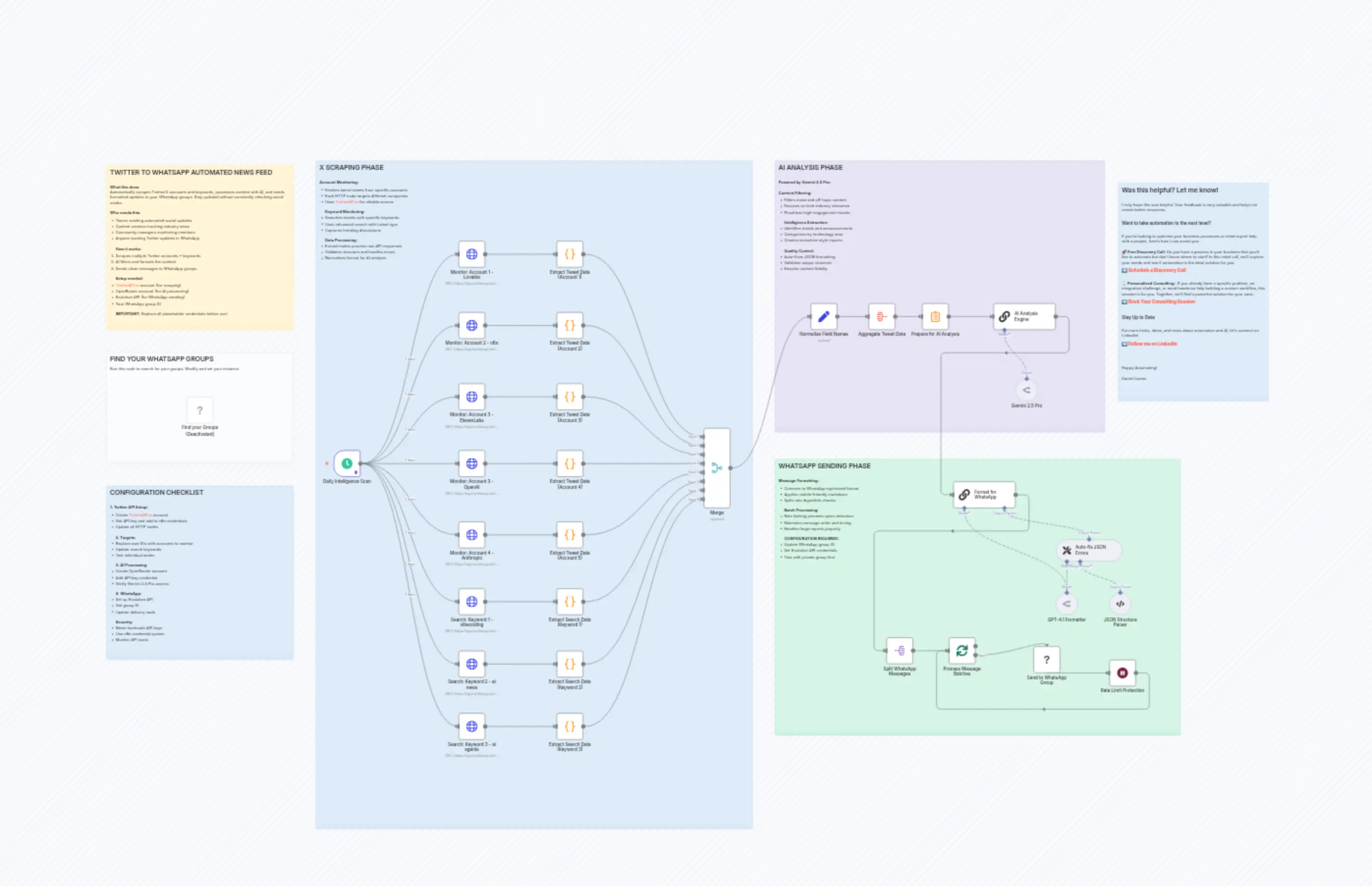
Task: Click the Follow me on LinkedIn link
Action: pos(1152,344)
